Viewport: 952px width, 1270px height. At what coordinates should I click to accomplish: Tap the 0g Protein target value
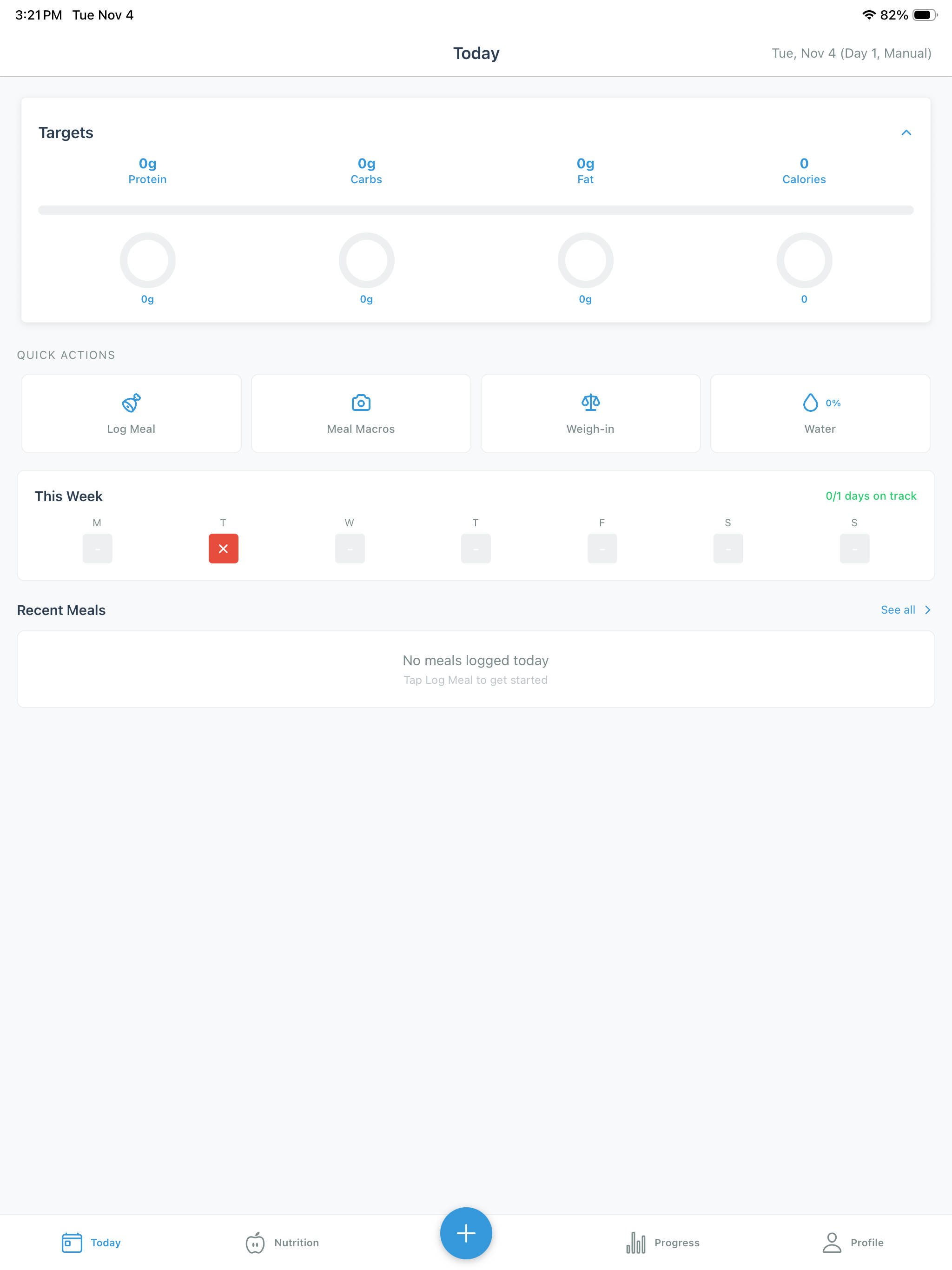147,164
